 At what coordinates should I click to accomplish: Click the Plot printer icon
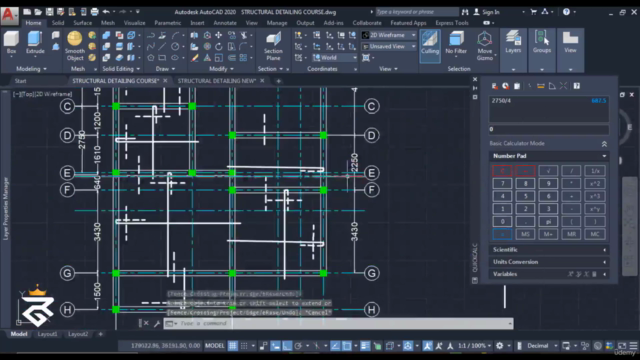[95, 12]
